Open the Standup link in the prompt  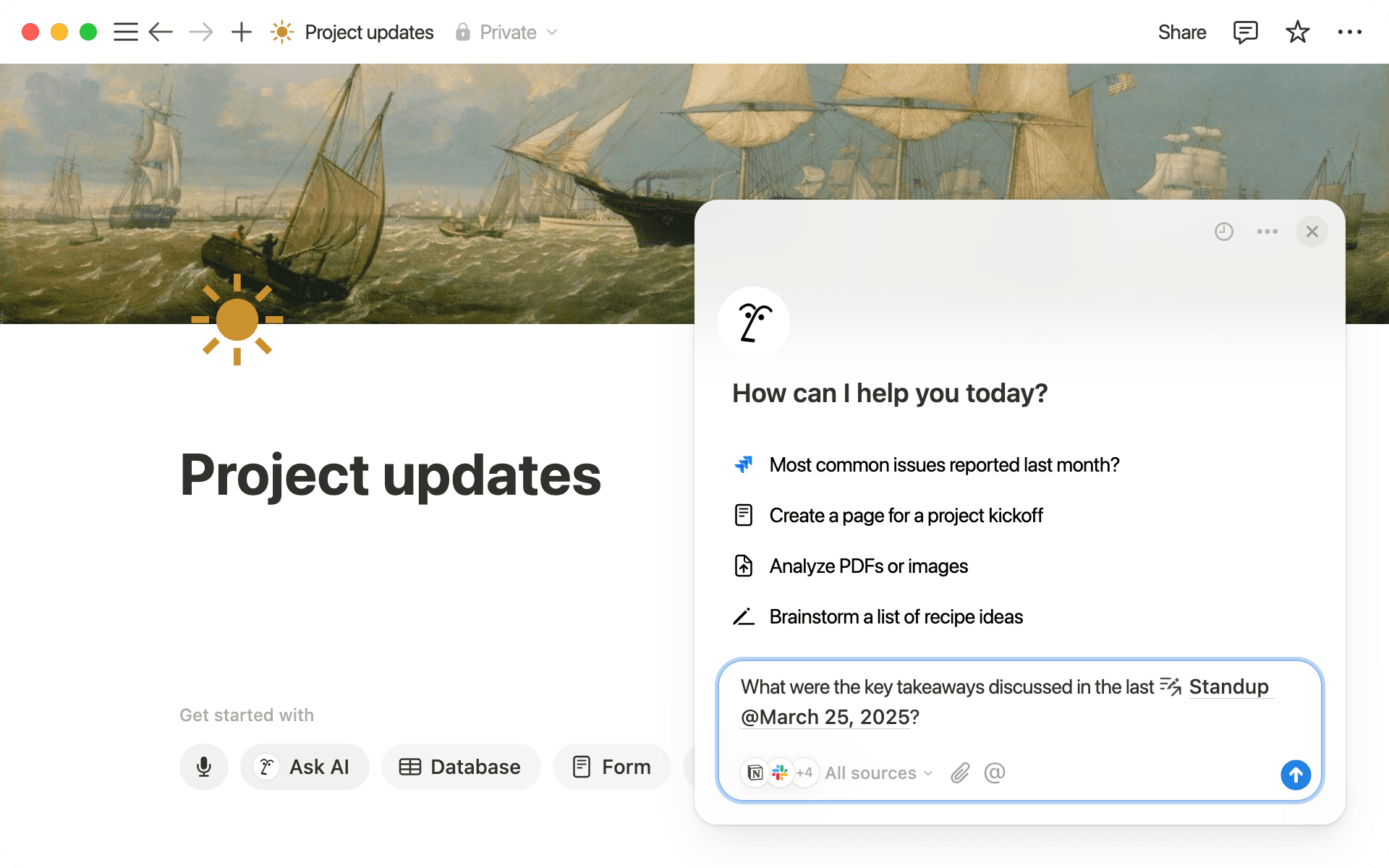coord(1230,687)
